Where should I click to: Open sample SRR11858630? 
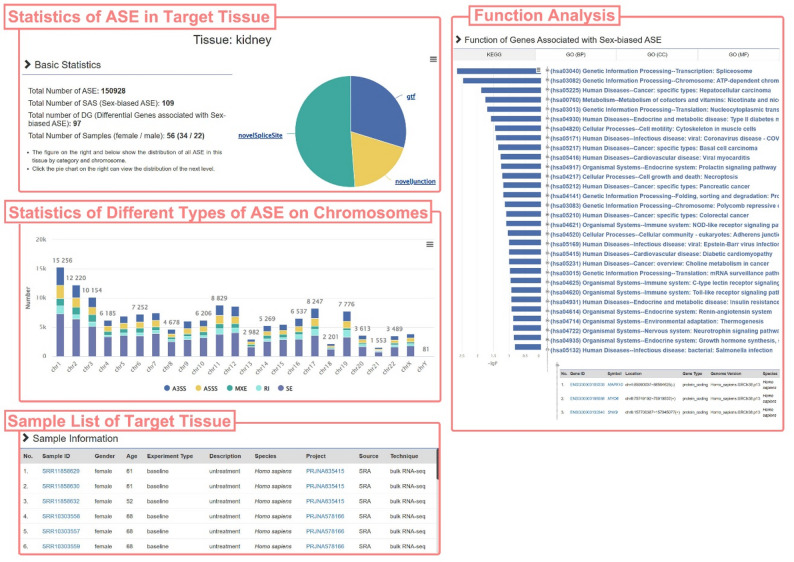(61, 486)
